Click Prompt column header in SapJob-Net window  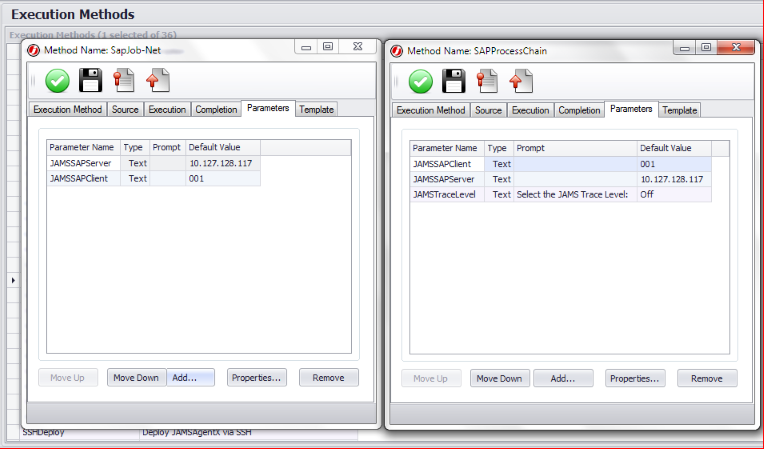(x=168, y=147)
